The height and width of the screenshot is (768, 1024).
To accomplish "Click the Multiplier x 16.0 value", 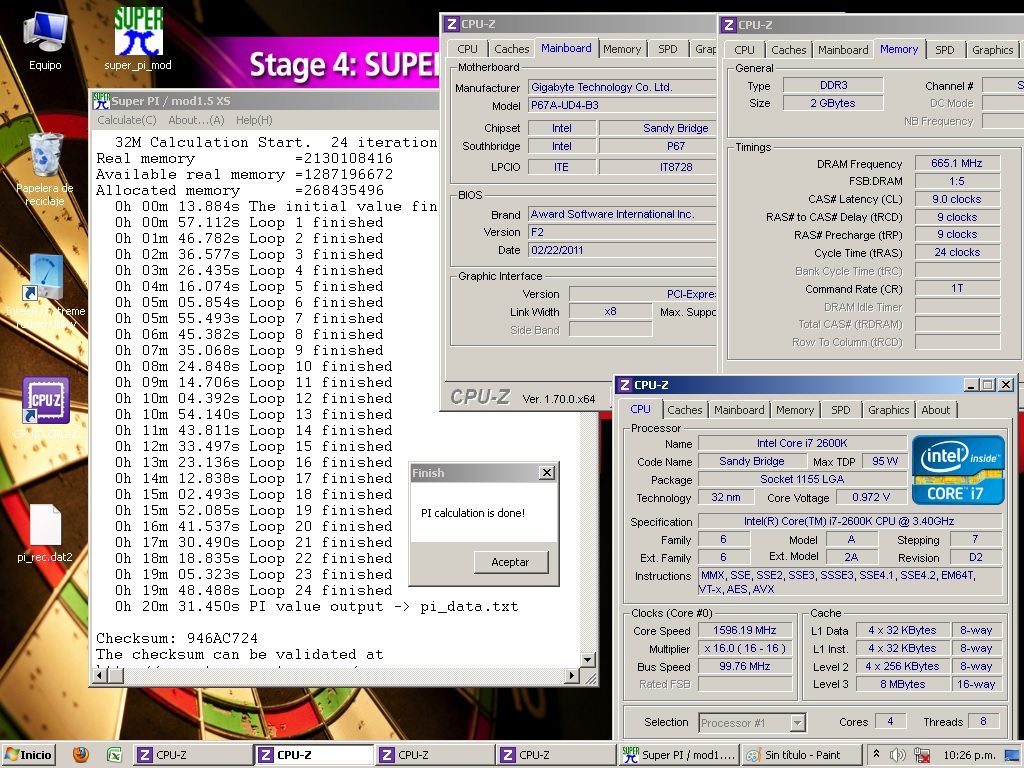I will pyautogui.click(x=744, y=648).
